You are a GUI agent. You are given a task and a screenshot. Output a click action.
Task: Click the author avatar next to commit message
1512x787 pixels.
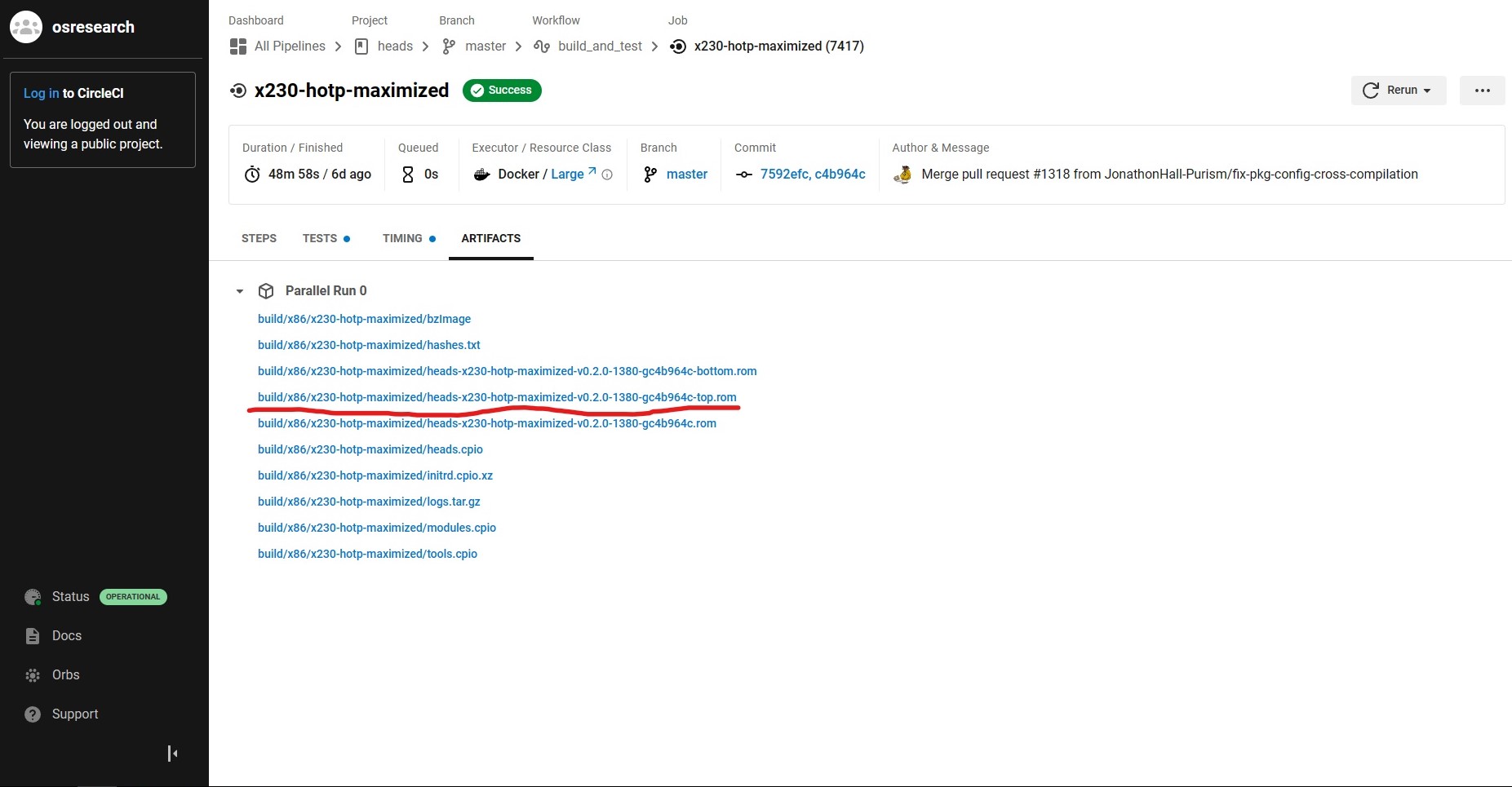point(902,175)
